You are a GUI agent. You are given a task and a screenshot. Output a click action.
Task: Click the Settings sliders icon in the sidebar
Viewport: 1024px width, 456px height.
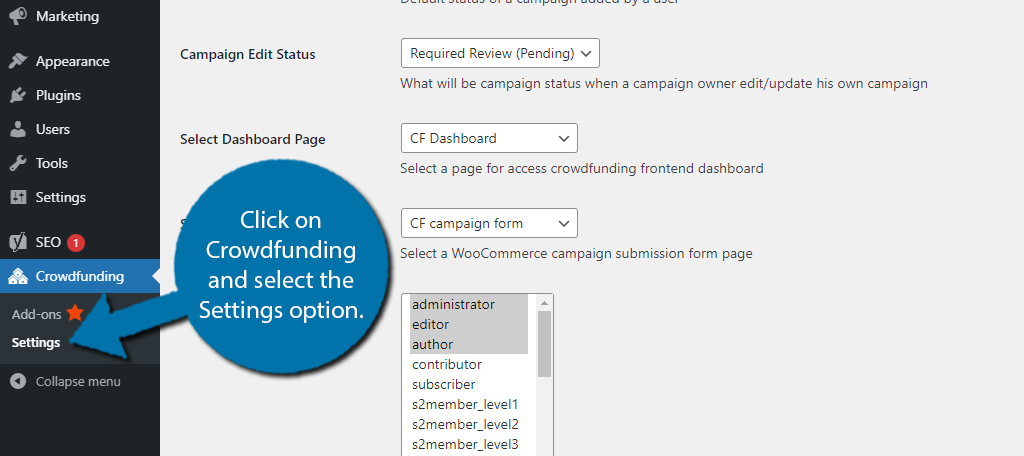point(18,197)
